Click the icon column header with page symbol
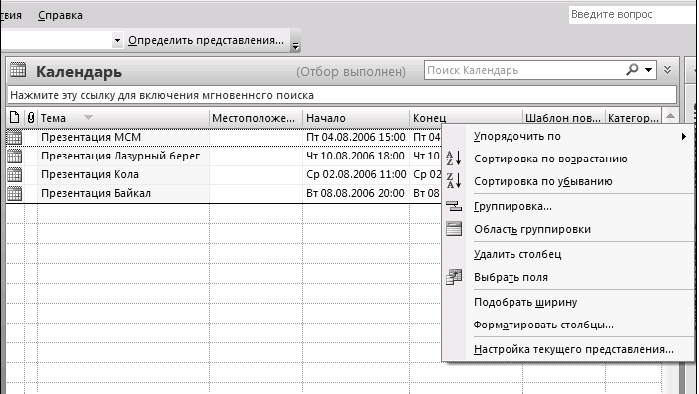The width and height of the screenshot is (699, 394). pyautogui.click(x=14, y=118)
